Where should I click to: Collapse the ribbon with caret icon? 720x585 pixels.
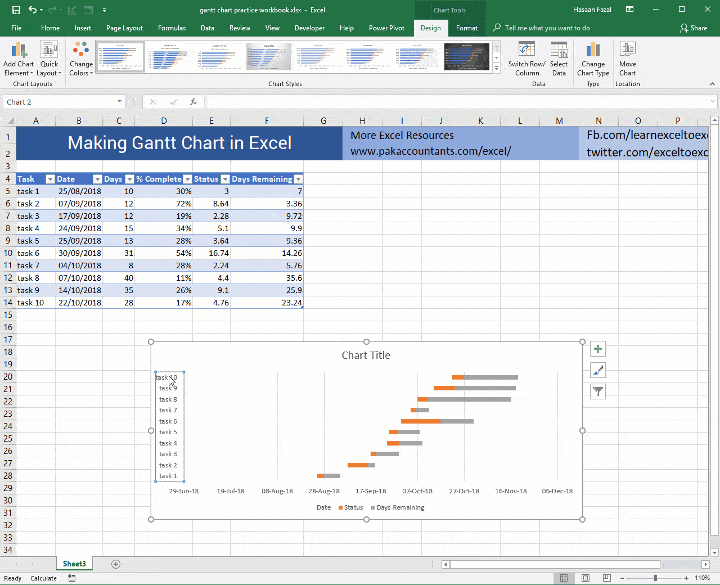[x=712, y=84]
